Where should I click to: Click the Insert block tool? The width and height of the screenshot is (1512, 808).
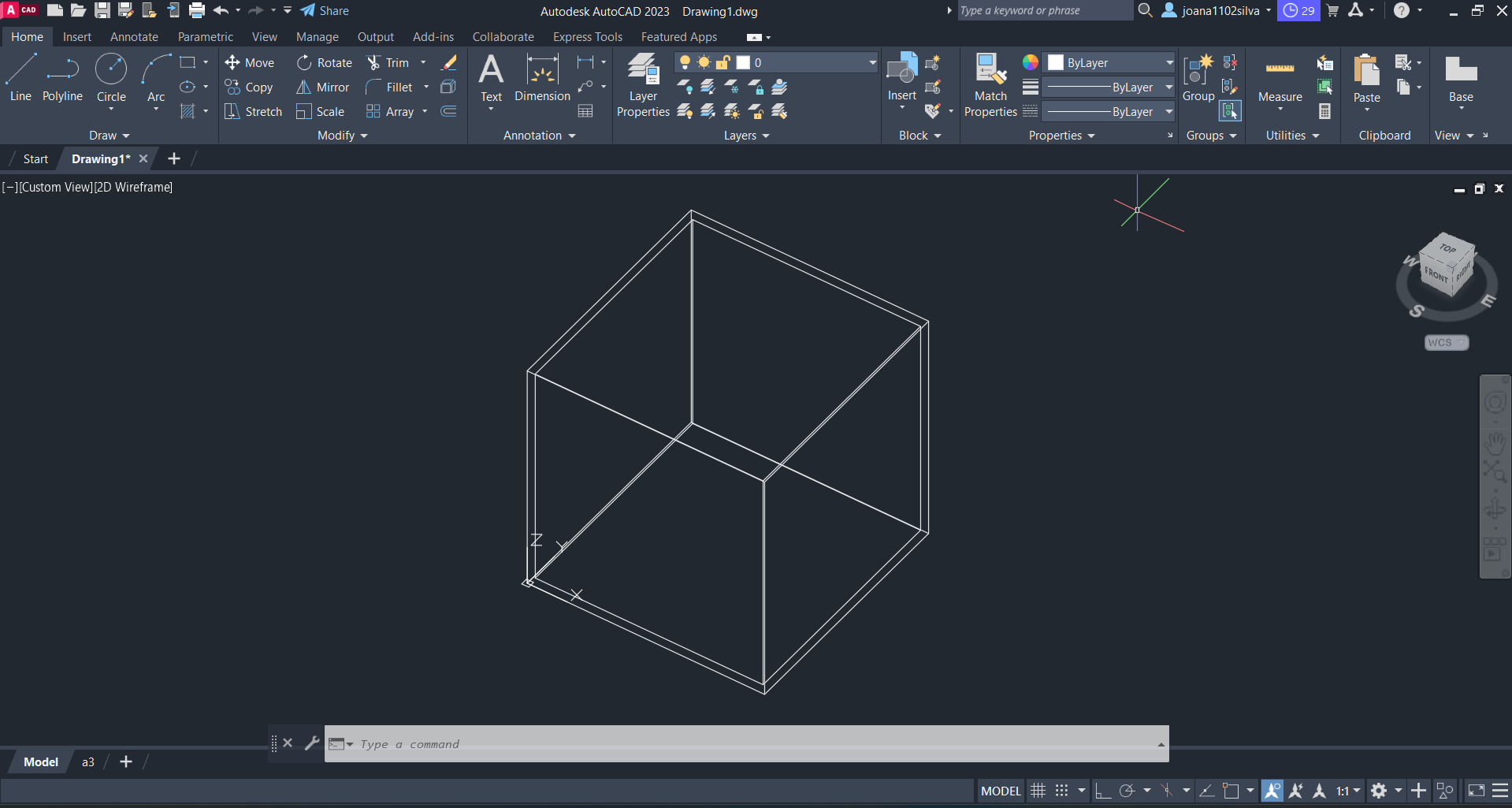[902, 77]
